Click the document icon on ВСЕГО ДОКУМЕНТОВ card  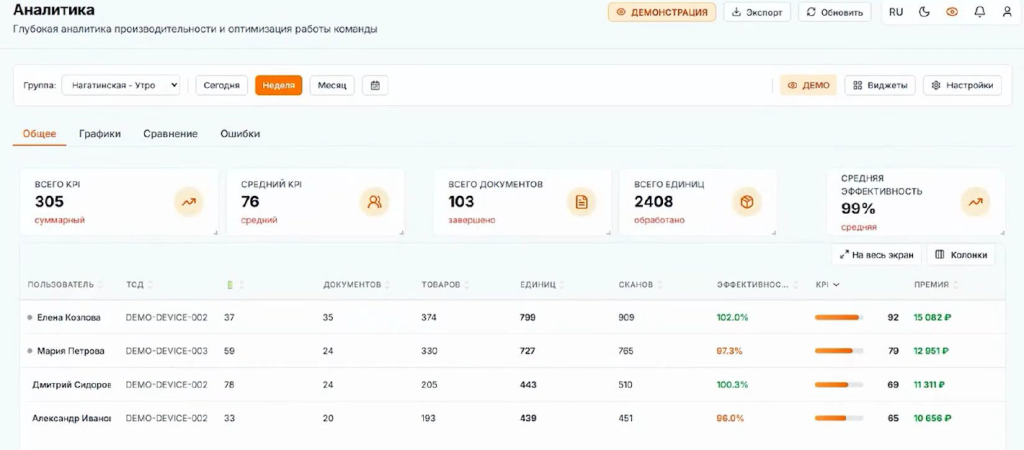581,202
